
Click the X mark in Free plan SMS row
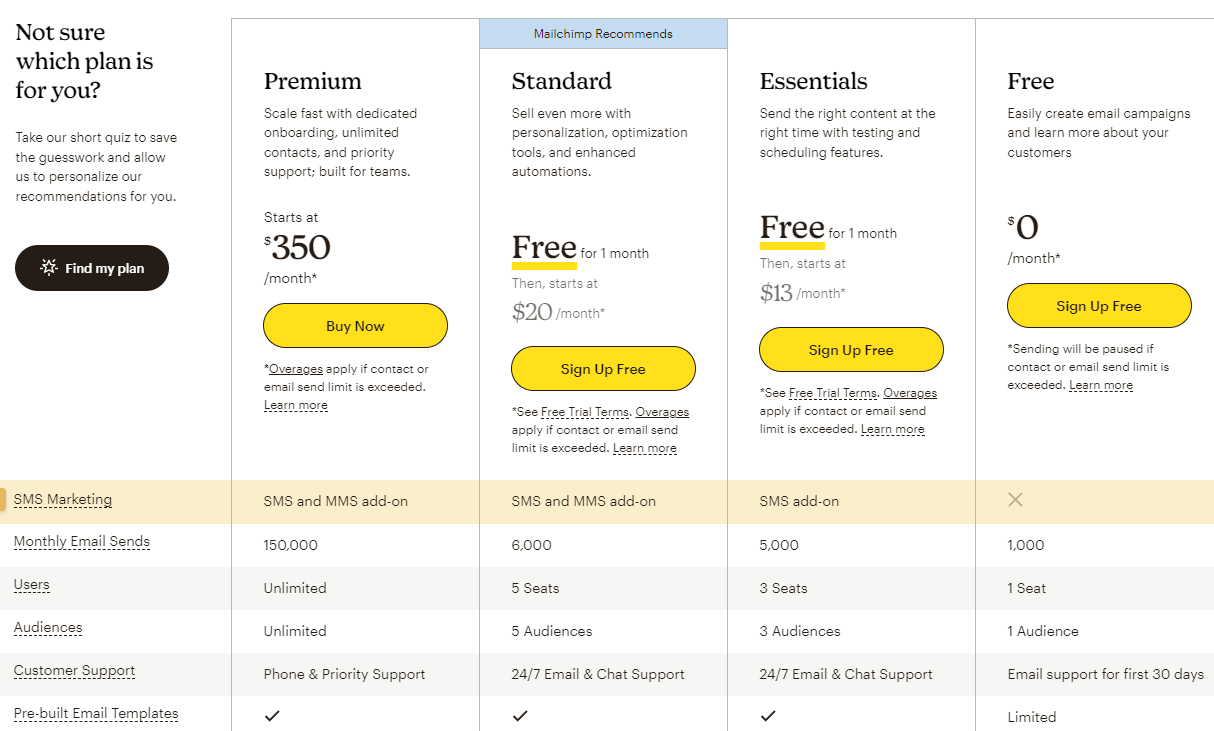click(x=1015, y=499)
